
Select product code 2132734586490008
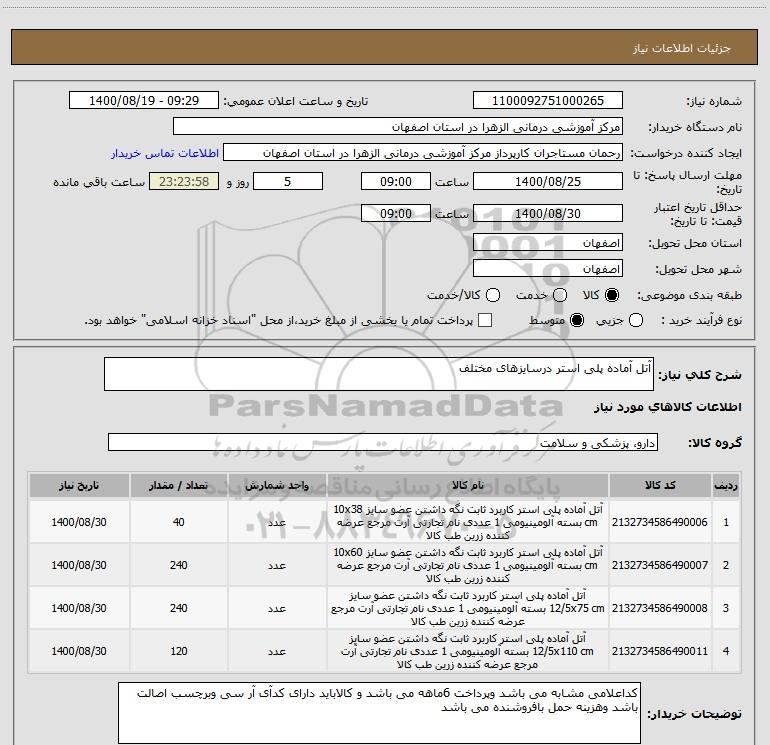tap(660, 608)
